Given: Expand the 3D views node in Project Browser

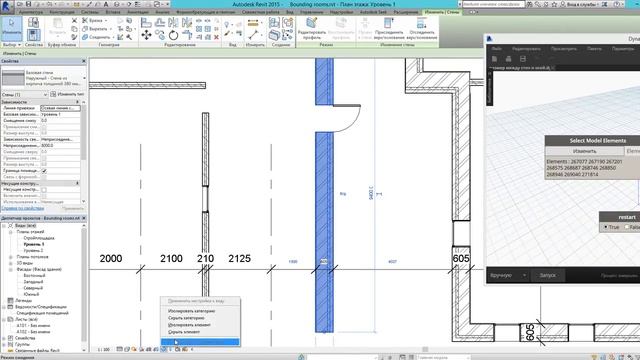Looking at the screenshot, I should [x=11, y=263].
